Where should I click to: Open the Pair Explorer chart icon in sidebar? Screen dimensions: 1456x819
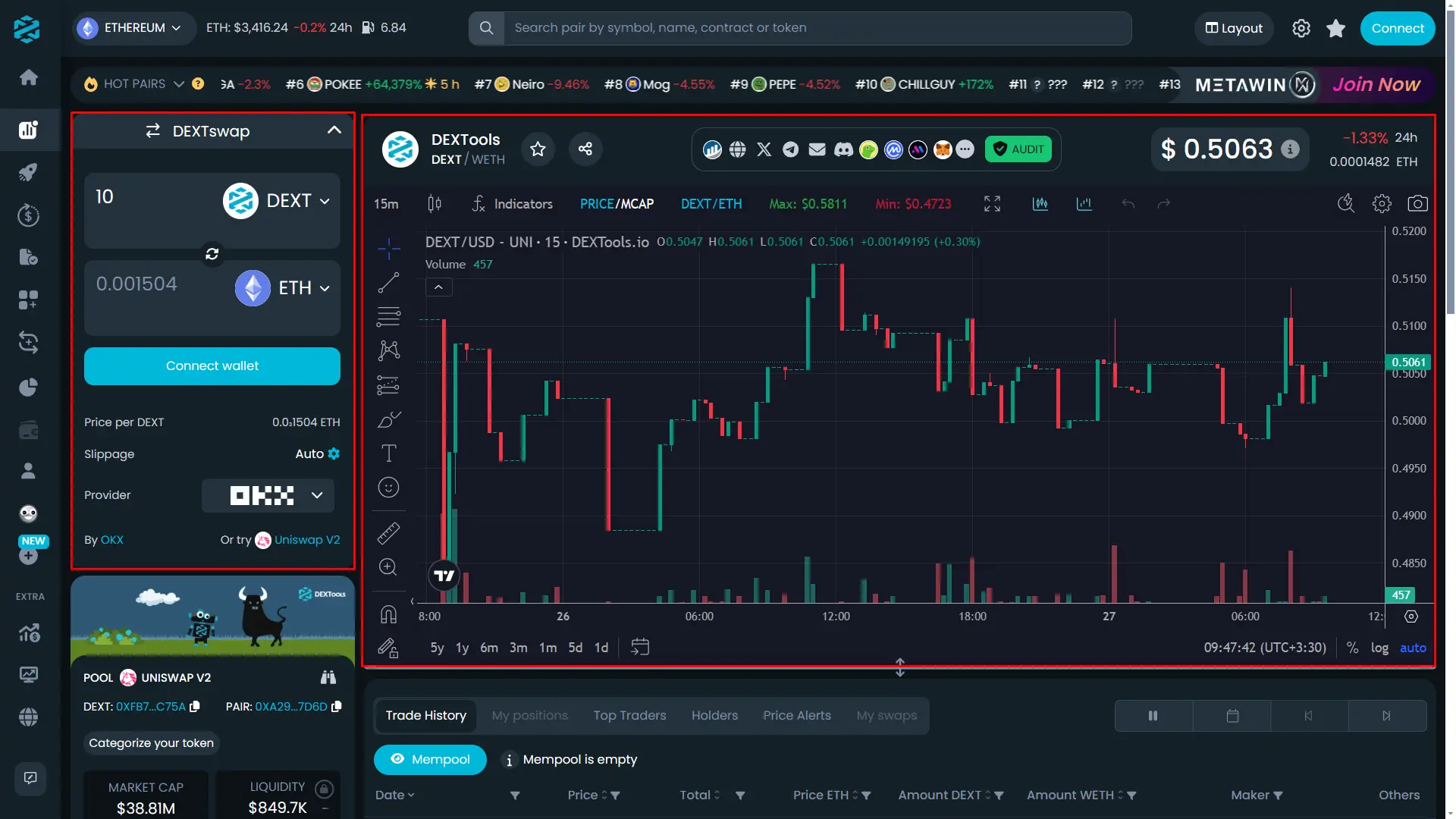[x=29, y=130]
